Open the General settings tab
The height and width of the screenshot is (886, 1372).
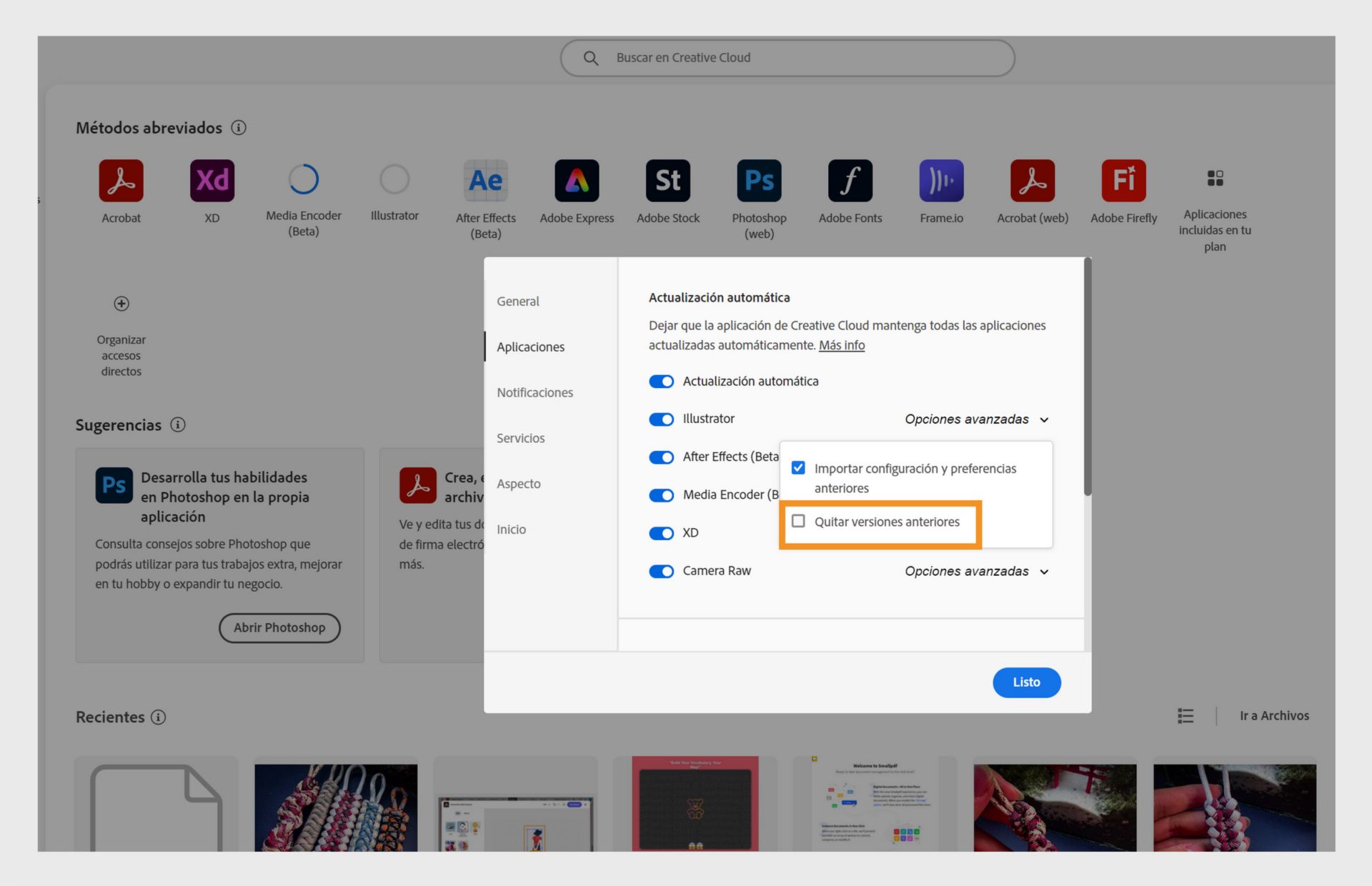point(518,302)
